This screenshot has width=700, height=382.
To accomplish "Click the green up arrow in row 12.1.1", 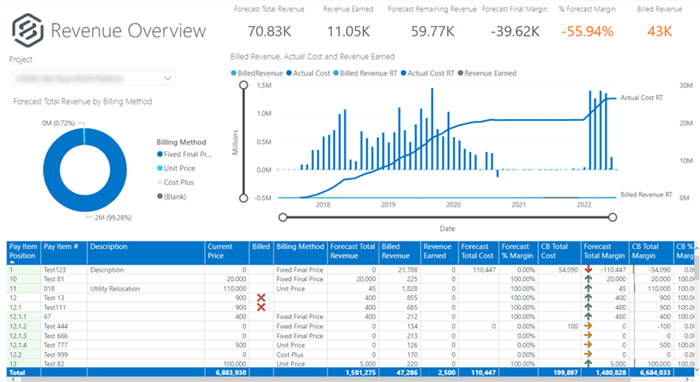I will click(x=588, y=316).
